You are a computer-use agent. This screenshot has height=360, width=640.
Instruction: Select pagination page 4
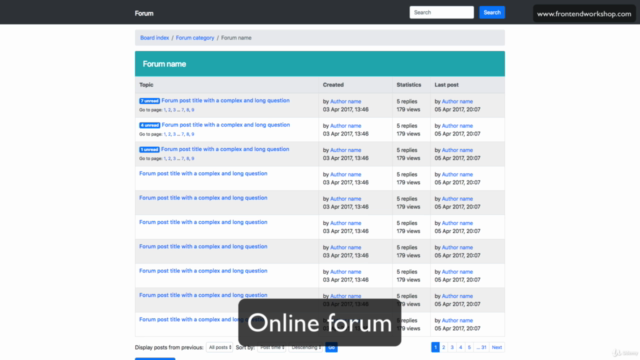pyautogui.click(x=461, y=347)
